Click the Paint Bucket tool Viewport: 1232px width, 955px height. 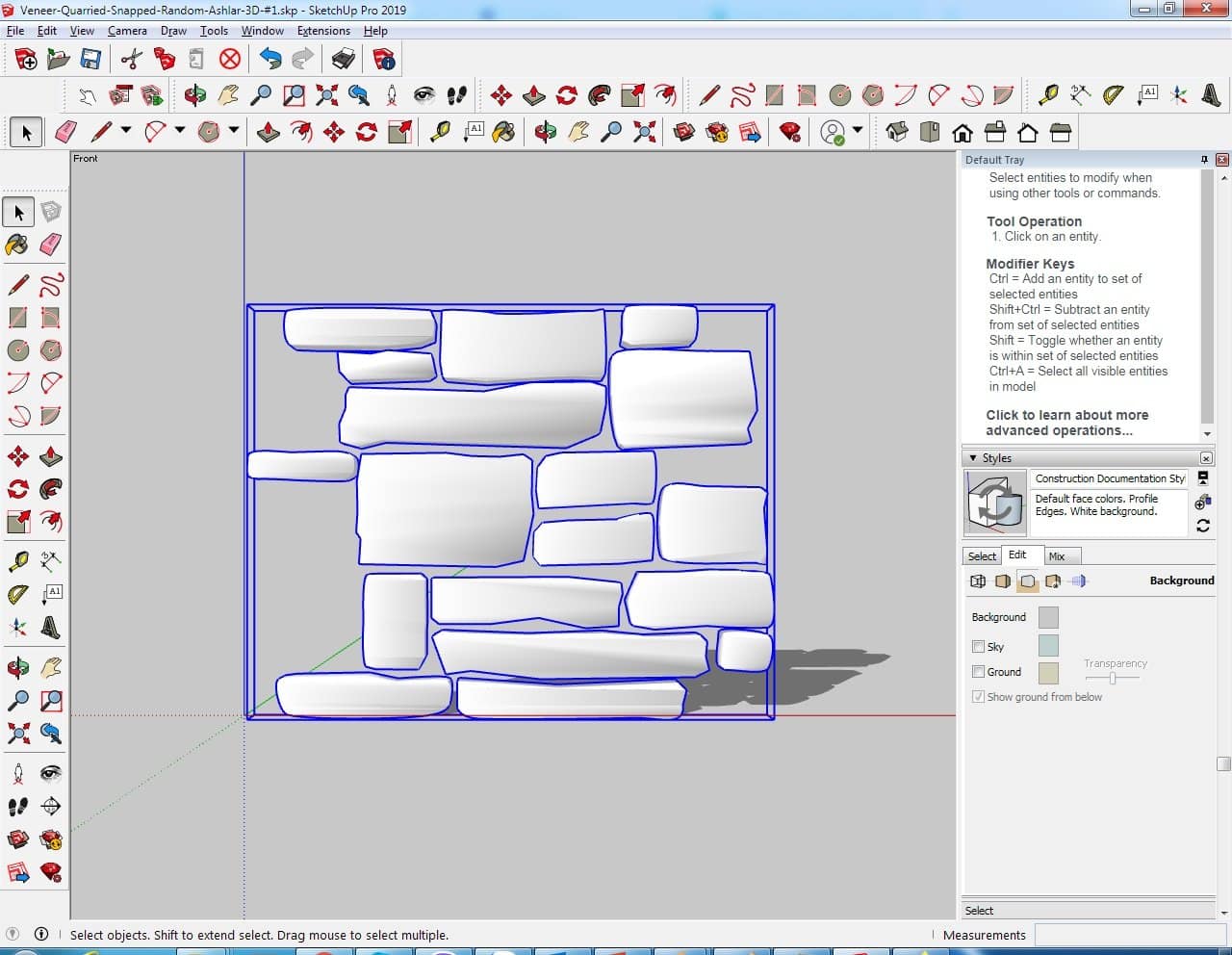17,245
